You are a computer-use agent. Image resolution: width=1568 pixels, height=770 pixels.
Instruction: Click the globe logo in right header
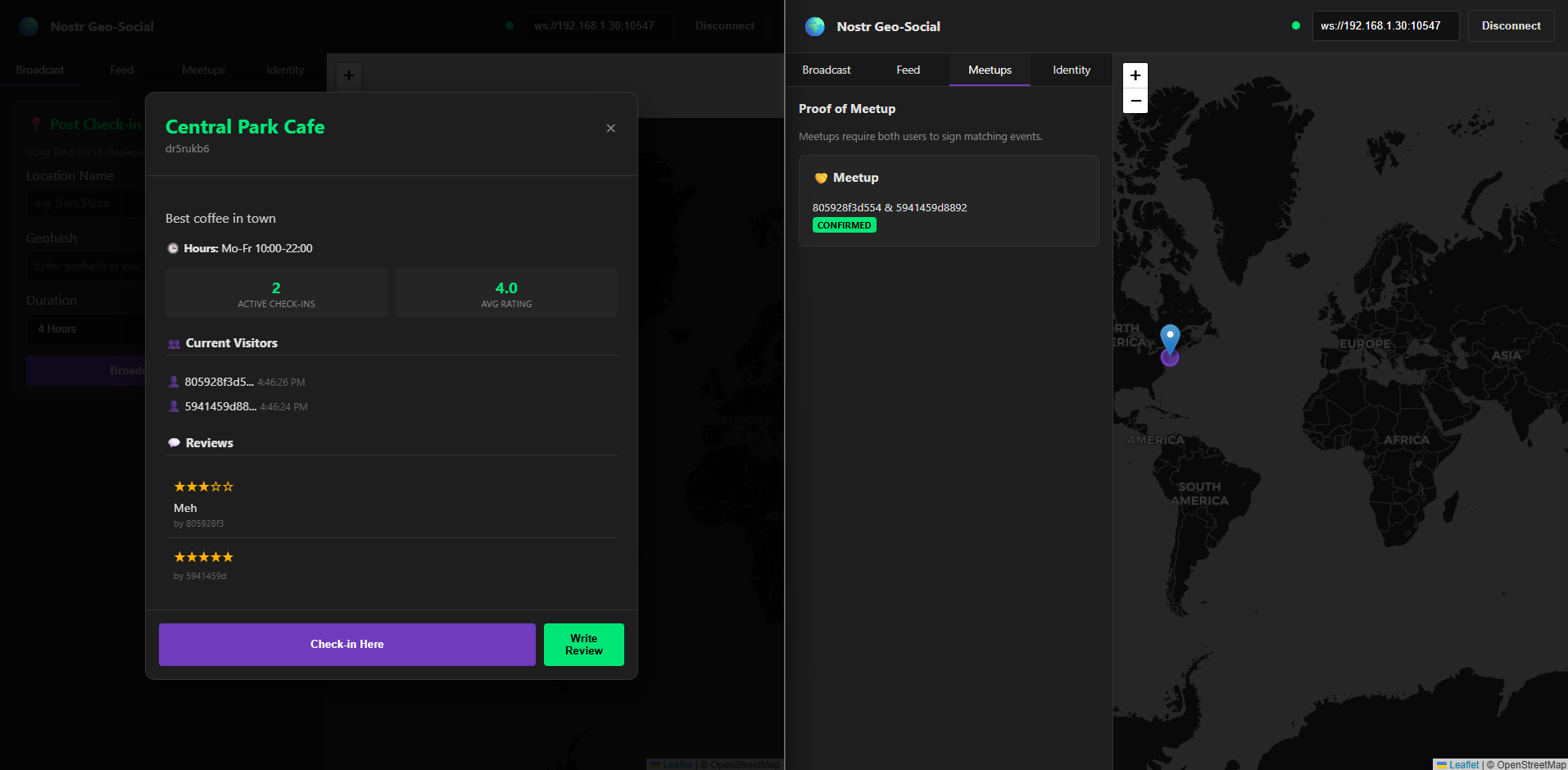[x=814, y=26]
